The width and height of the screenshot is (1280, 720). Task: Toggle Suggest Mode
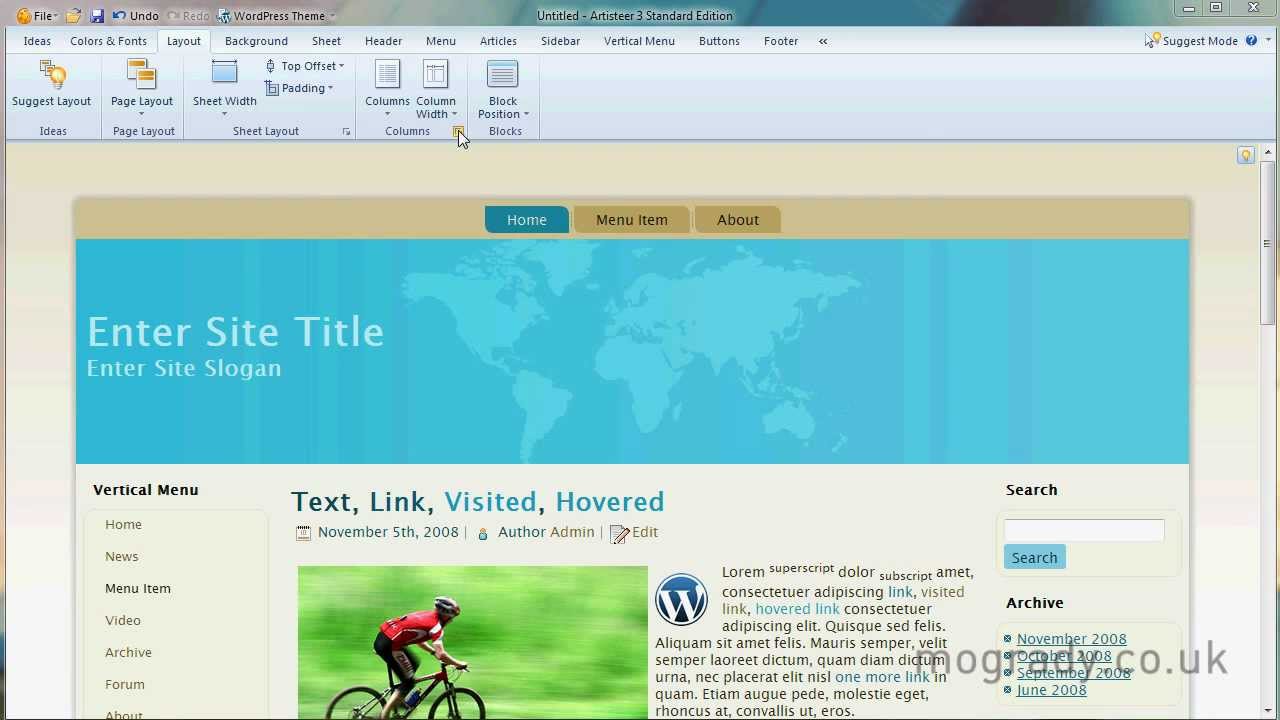(1192, 41)
